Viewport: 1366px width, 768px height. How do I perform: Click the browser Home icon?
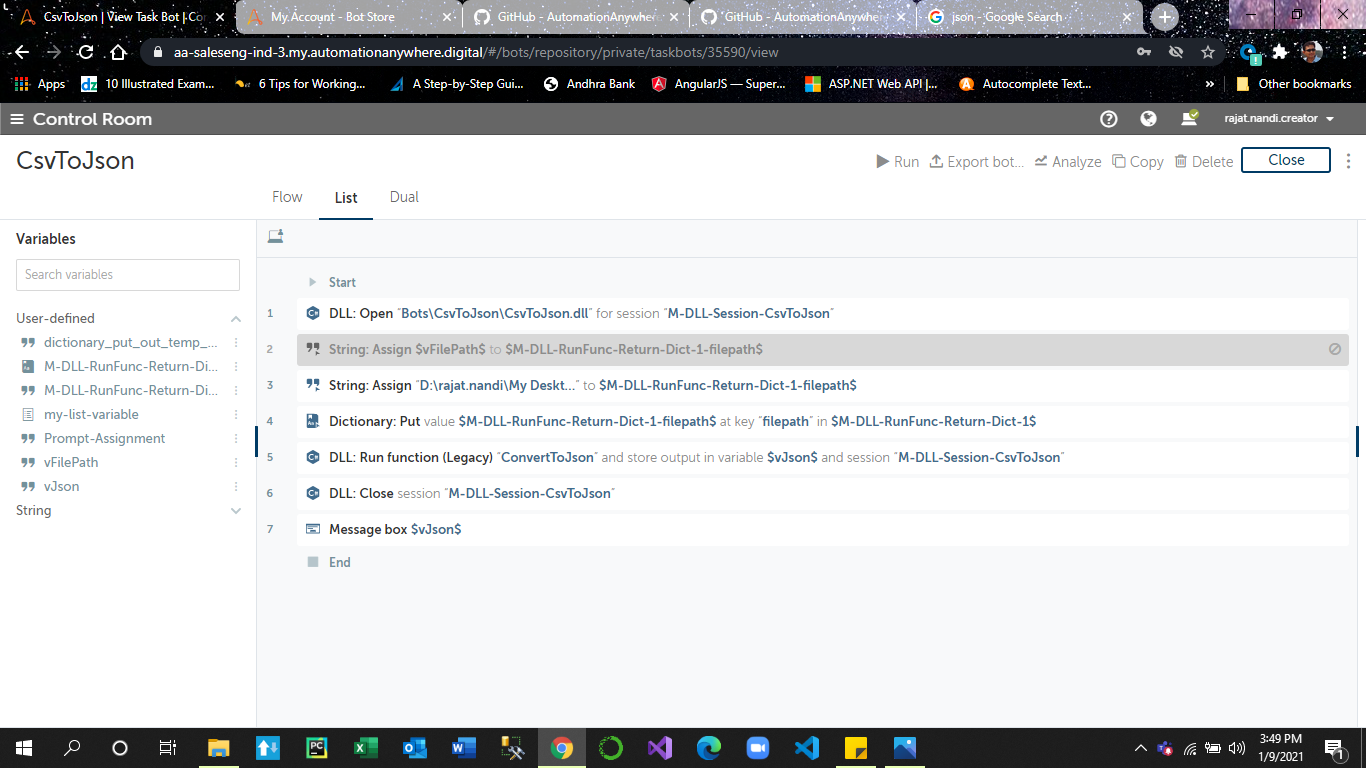pos(118,52)
